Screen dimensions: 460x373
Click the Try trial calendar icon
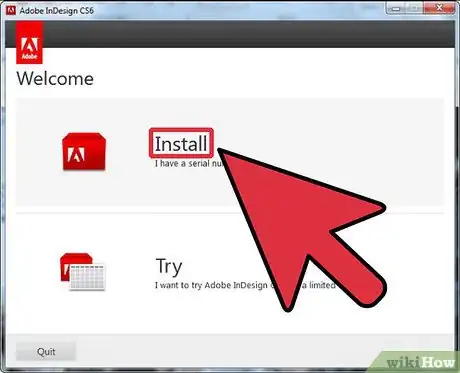(x=83, y=272)
